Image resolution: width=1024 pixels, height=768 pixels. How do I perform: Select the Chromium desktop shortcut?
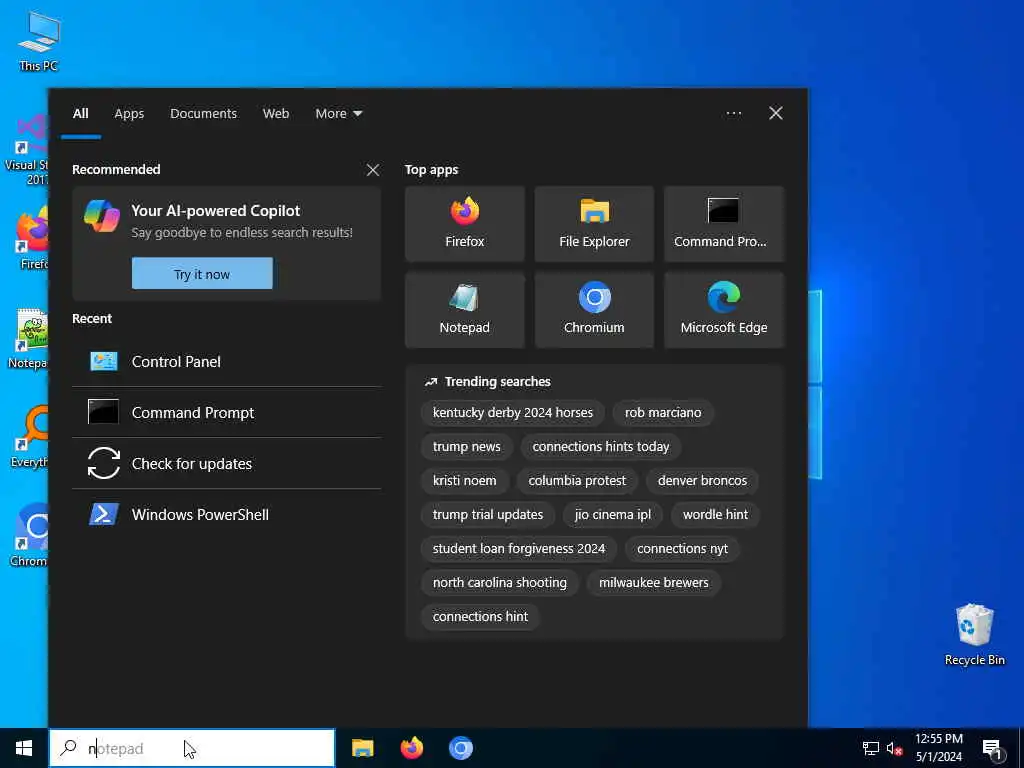pyautogui.click(x=29, y=534)
